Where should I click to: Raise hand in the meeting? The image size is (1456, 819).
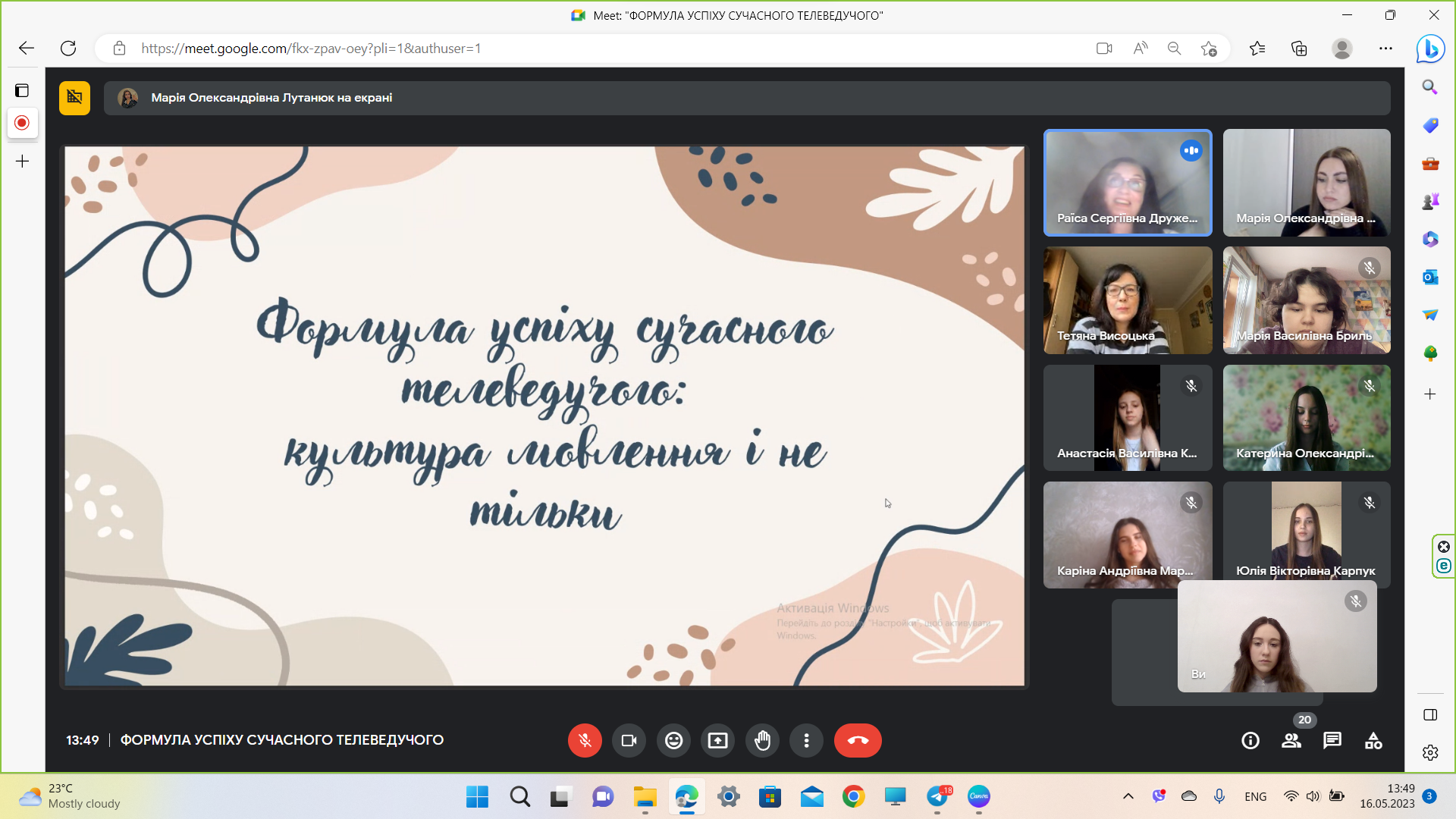point(762,740)
